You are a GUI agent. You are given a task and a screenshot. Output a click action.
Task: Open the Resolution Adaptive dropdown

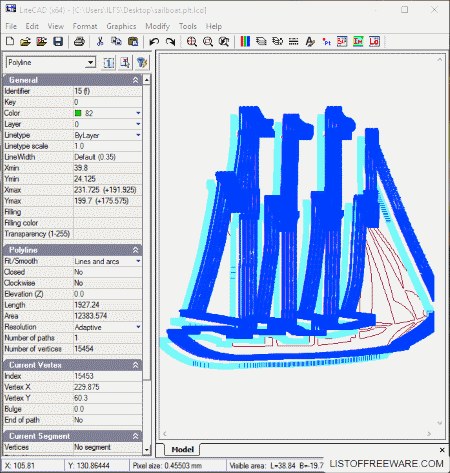pos(138,327)
